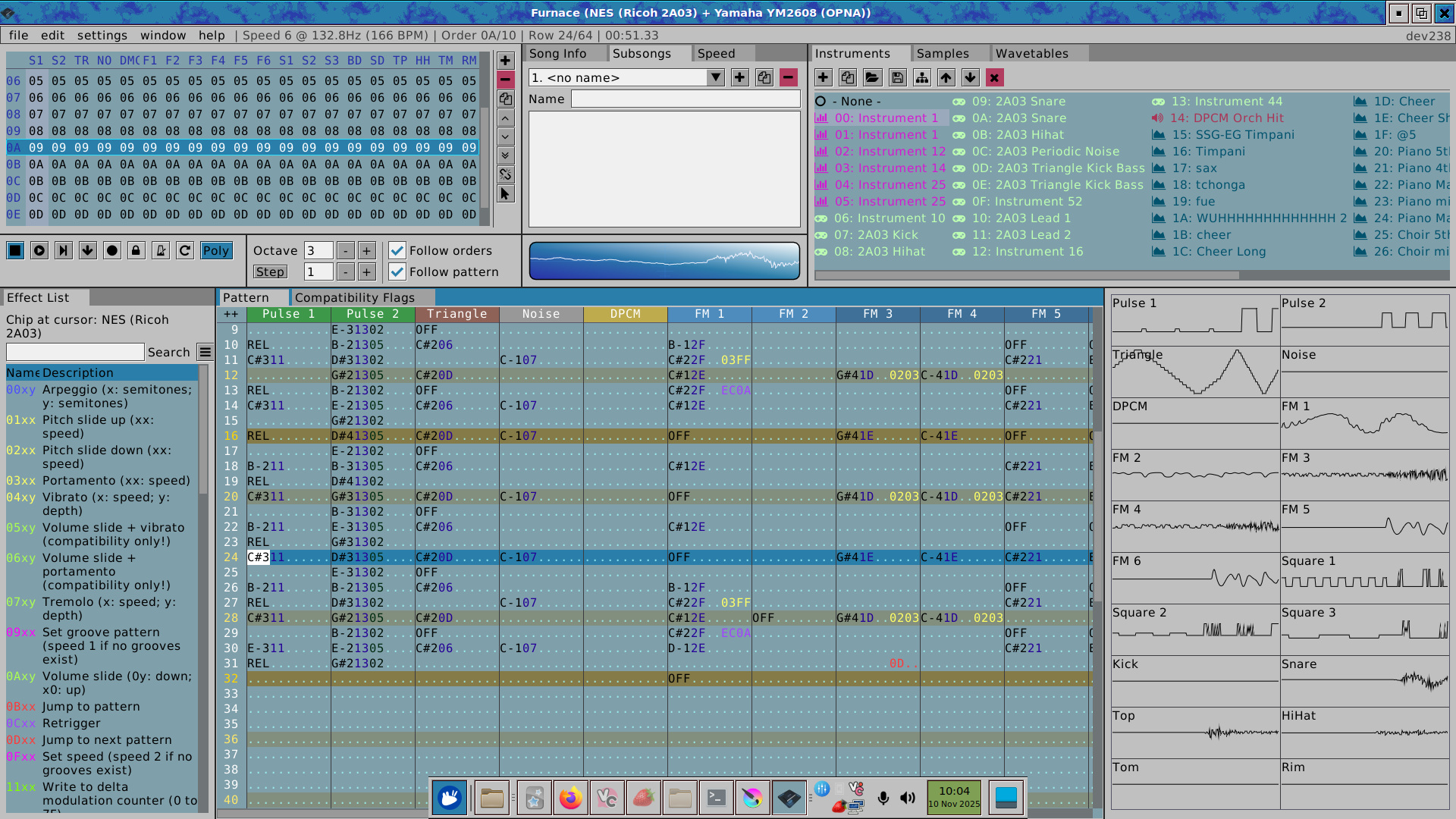Viewport: 1456px width, 819px height.
Task: Open the subsong selector dropdown
Action: (x=714, y=78)
